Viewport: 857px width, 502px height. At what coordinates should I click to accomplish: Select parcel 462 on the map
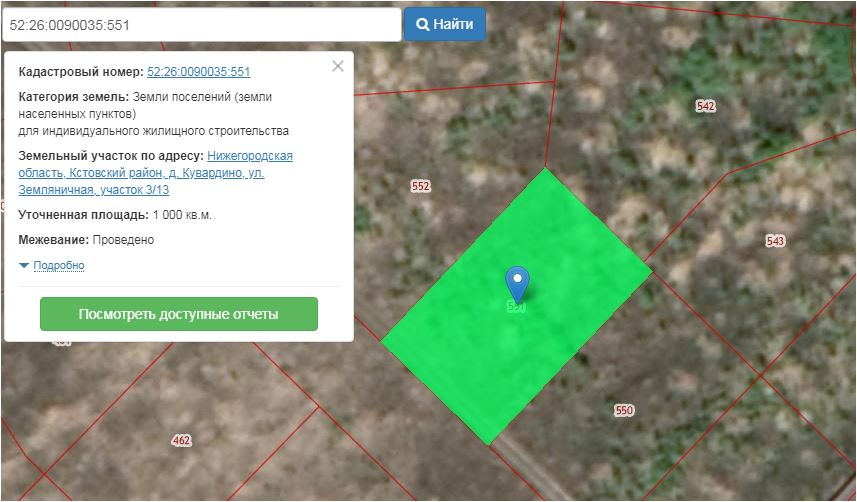pyautogui.click(x=181, y=440)
